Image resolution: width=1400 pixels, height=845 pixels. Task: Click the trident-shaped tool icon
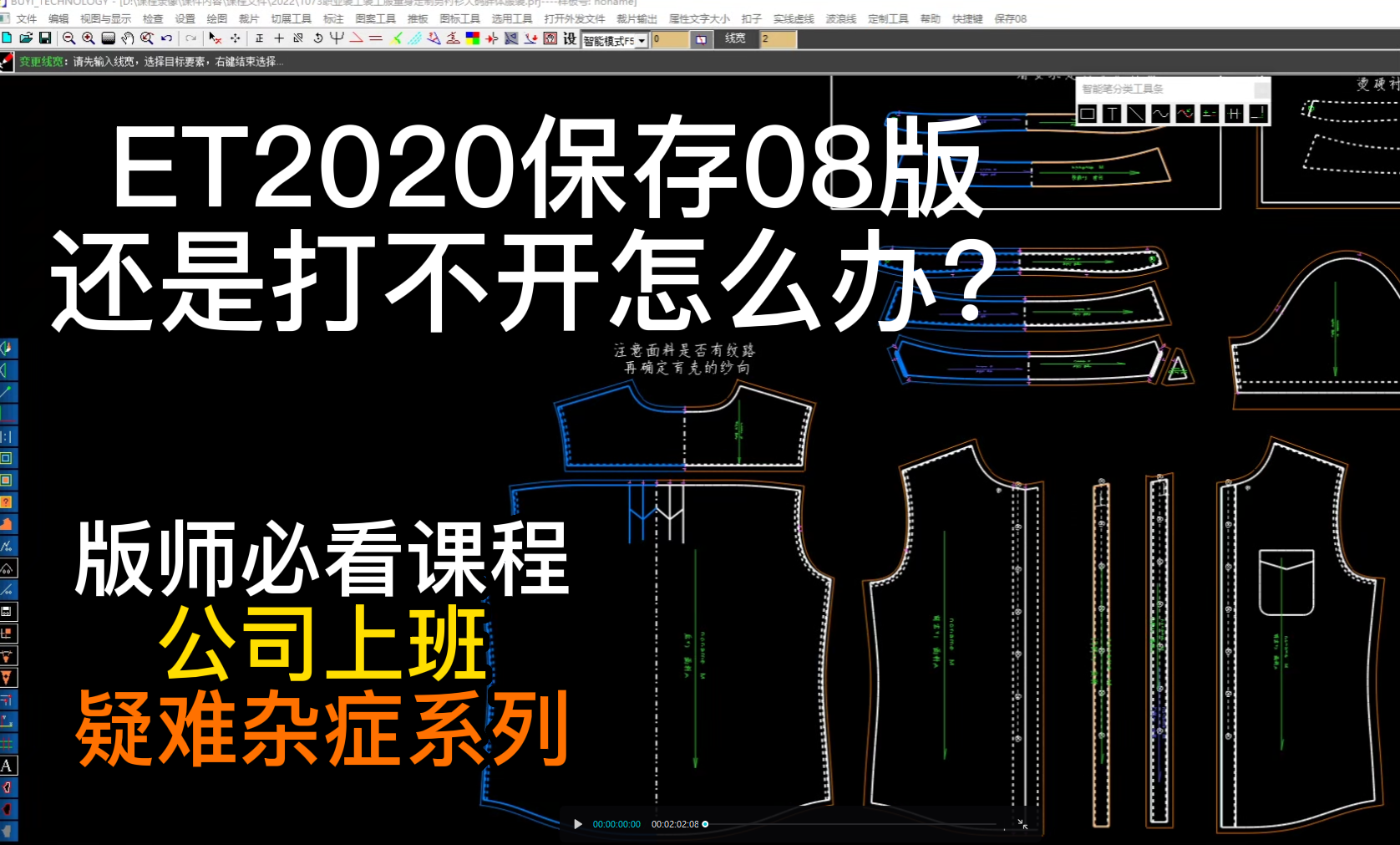tap(337, 38)
